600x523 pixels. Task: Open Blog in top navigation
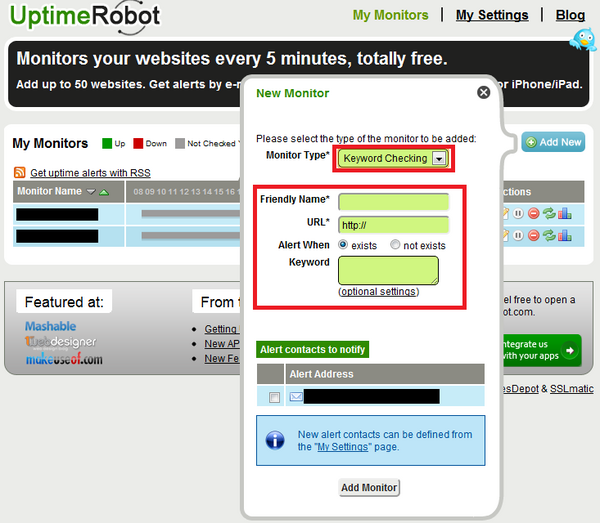pyautogui.click(x=570, y=15)
